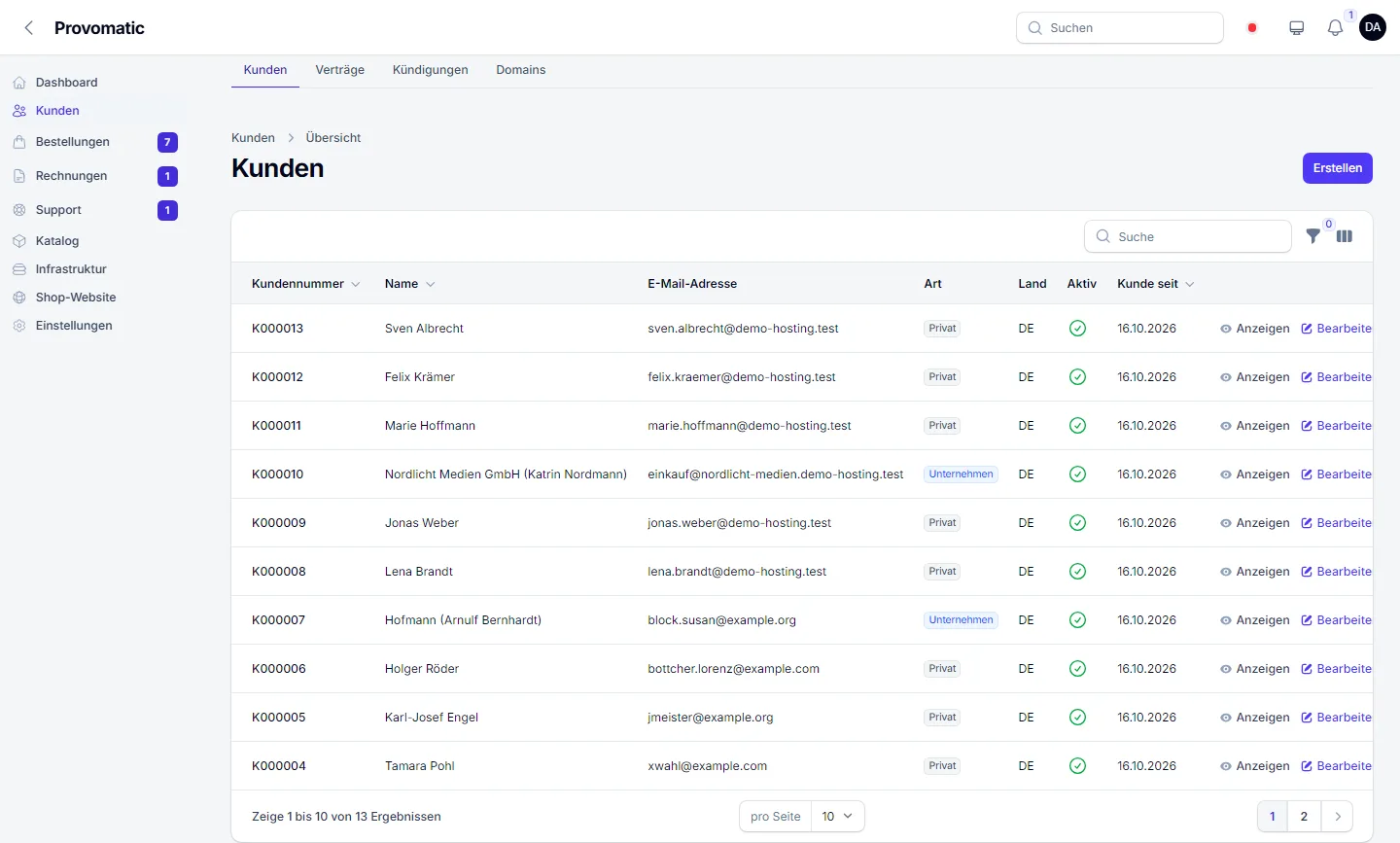Click the active checkmark for Sven Albrecht
The width and height of the screenshot is (1400, 843).
(1077, 329)
